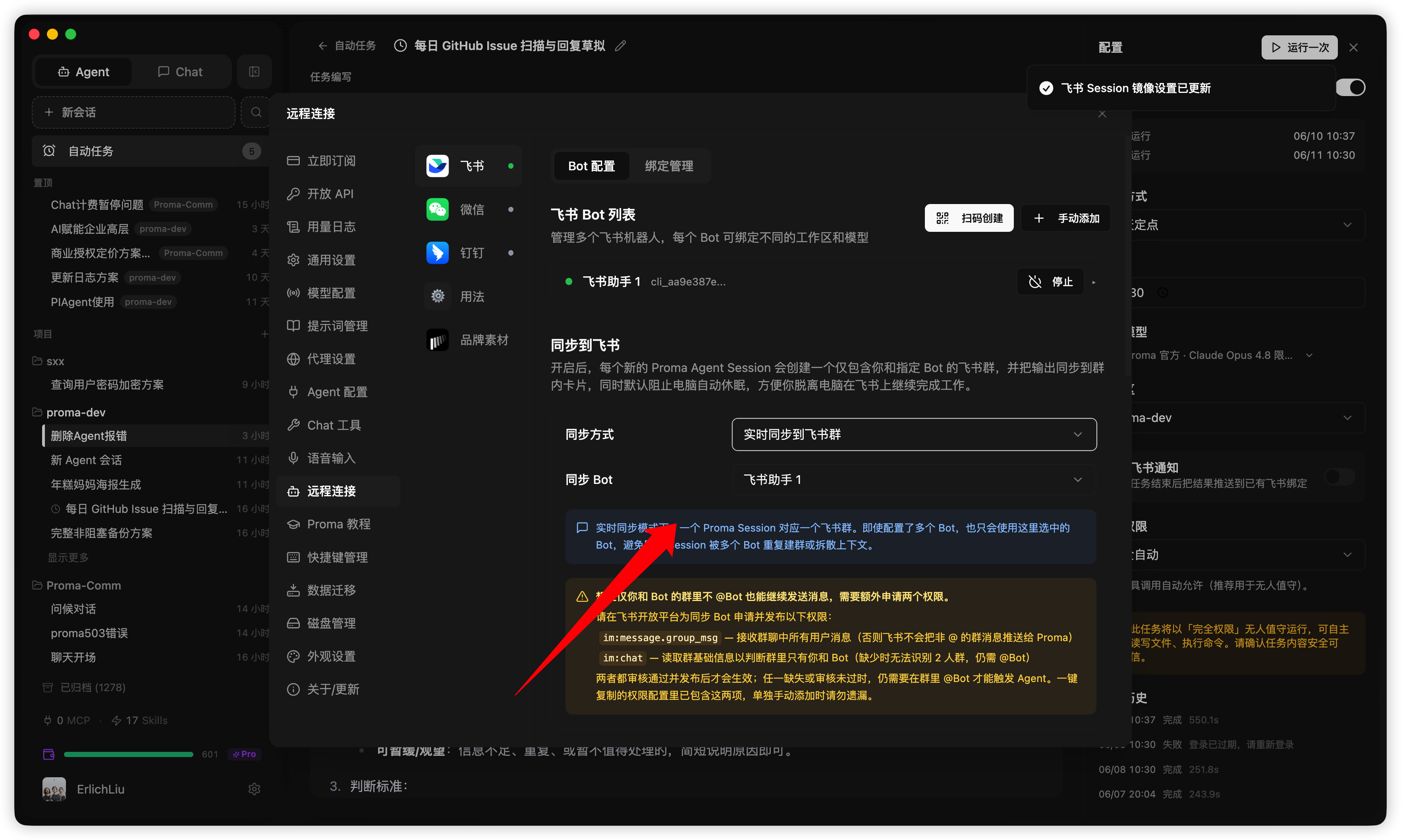Click the 数据迁移 download icon
1401x840 pixels.
coord(293,590)
